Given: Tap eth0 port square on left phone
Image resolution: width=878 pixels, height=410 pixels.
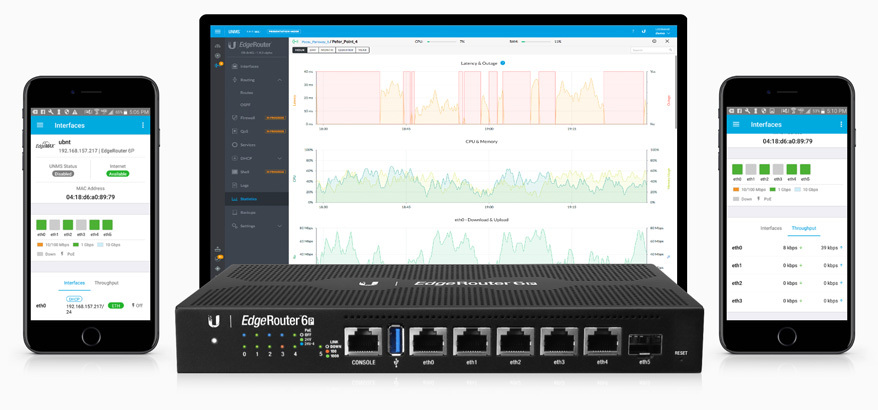Looking at the screenshot, I should (x=41, y=225).
